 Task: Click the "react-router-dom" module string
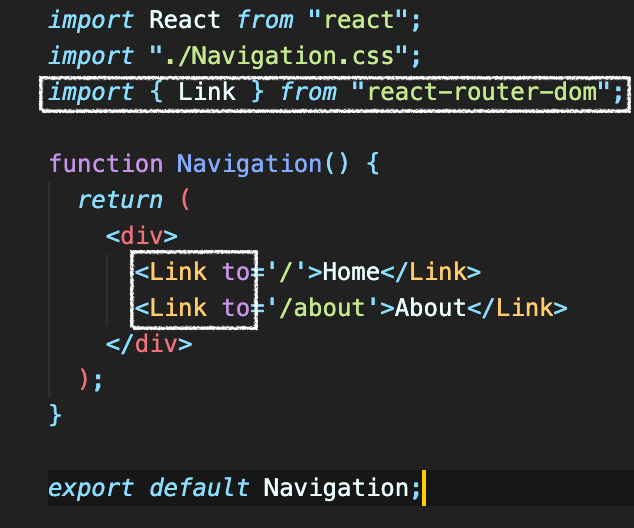pyautogui.click(x=481, y=92)
